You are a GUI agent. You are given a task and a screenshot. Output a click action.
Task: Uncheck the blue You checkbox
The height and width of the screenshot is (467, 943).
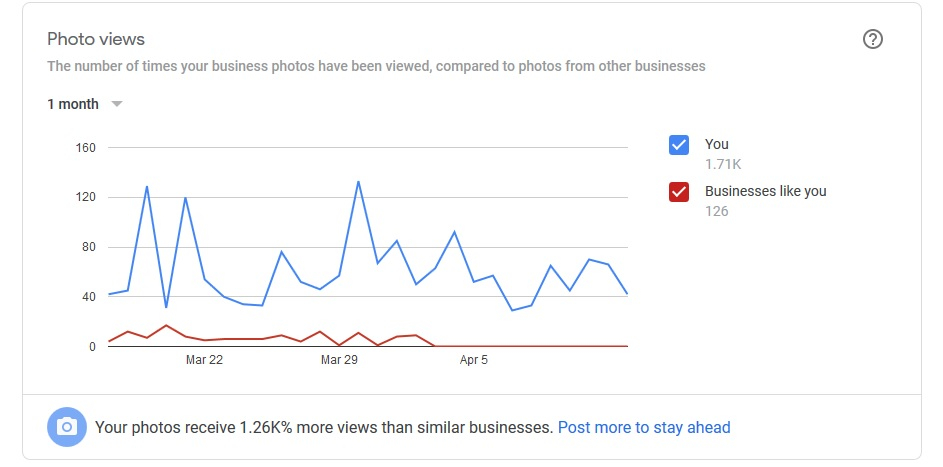(x=679, y=145)
